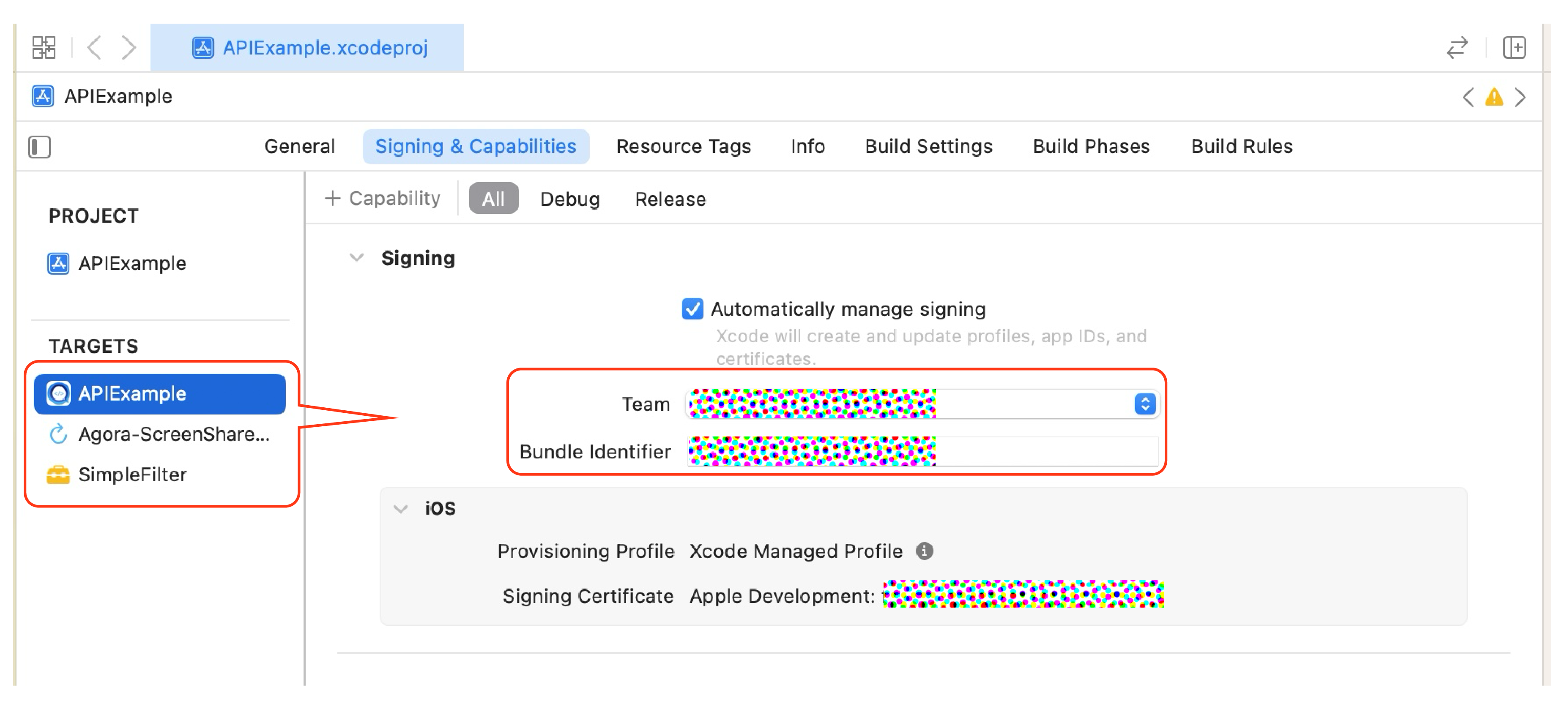Click the project icon in jump bar
1568x709 pixels.
coord(43,96)
